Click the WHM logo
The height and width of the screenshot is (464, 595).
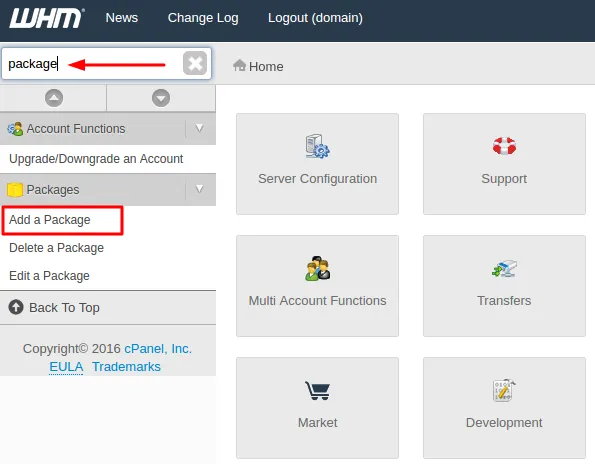coord(46,18)
